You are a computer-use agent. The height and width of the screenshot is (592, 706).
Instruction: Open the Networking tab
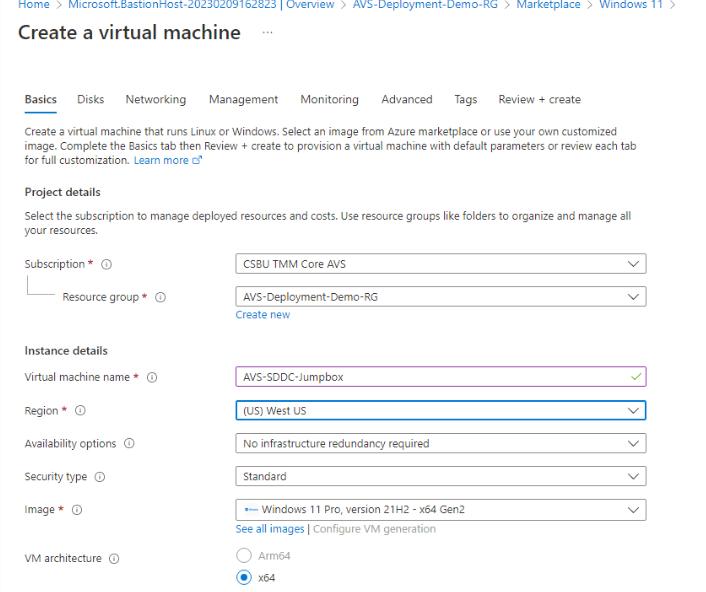pyautogui.click(x=155, y=100)
